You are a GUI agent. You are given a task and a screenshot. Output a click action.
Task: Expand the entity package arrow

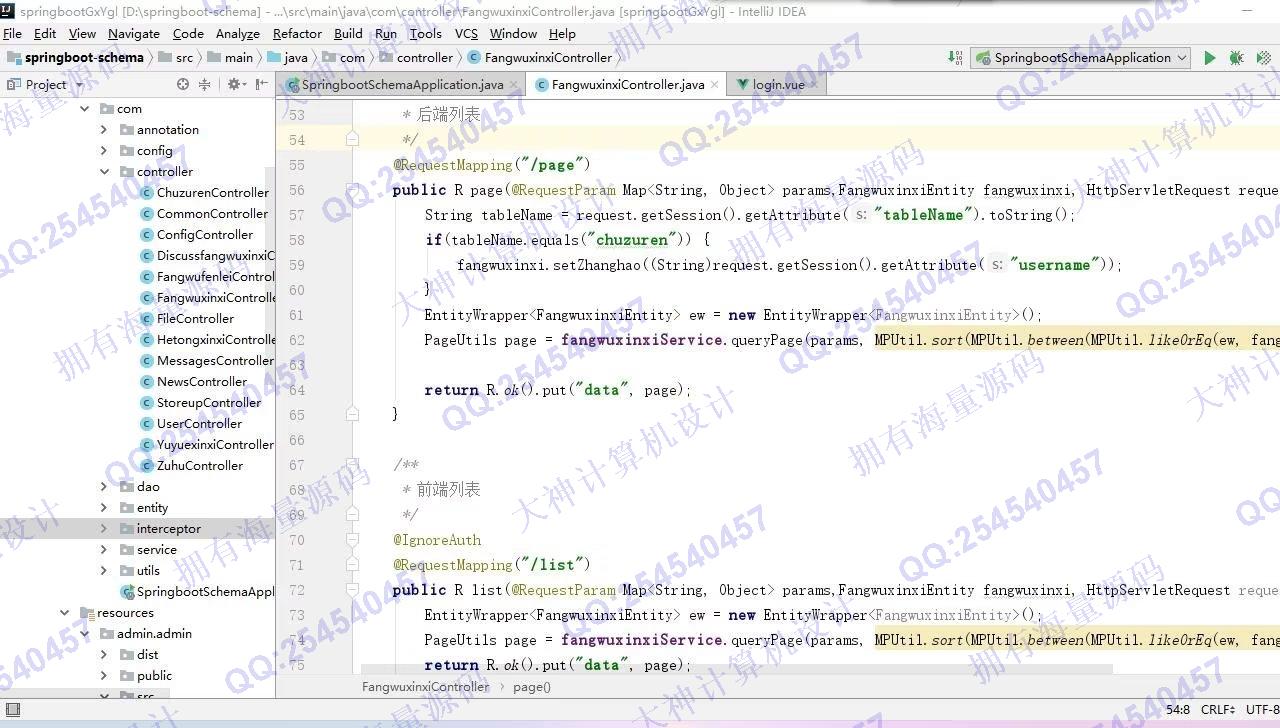[104, 508]
